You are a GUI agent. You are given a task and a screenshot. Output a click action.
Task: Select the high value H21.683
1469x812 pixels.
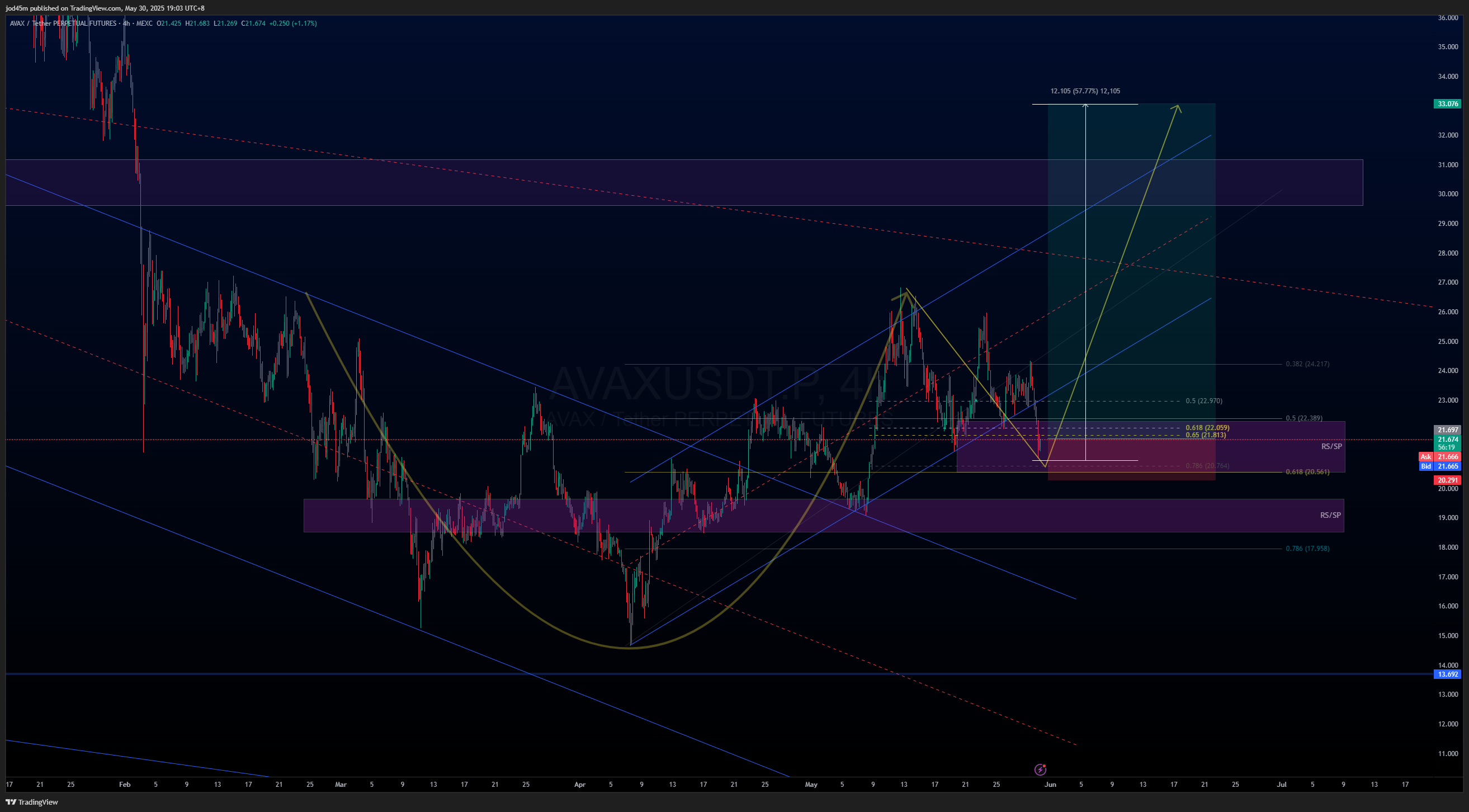pos(197,23)
